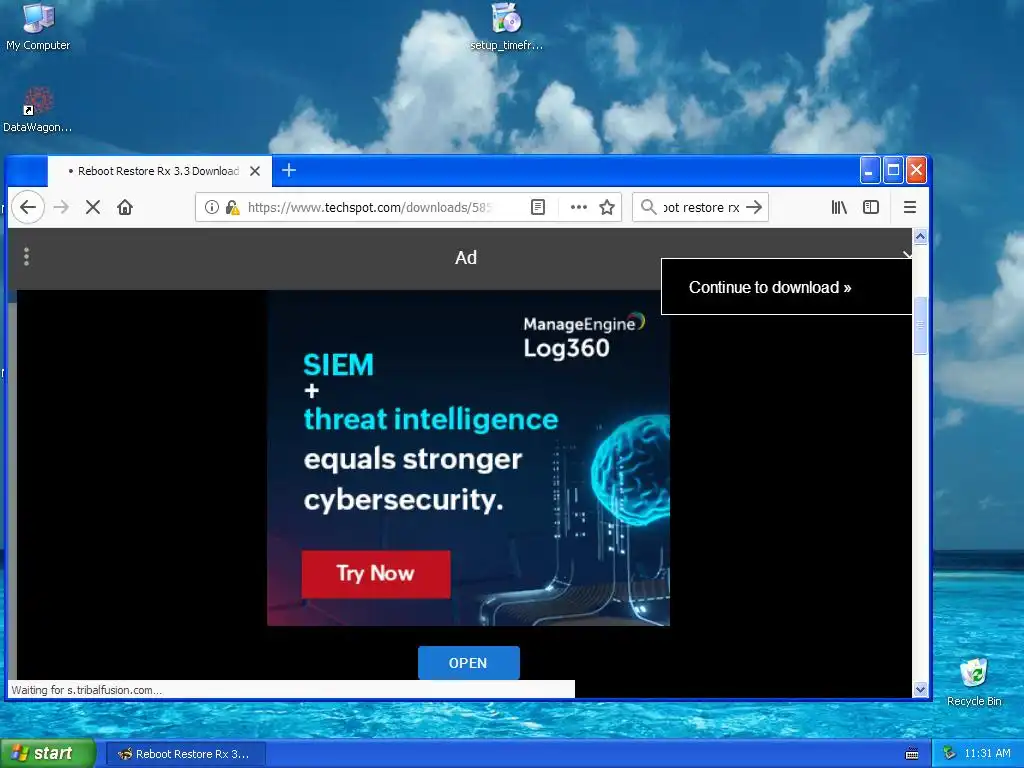The height and width of the screenshot is (768, 1024).
Task: Click the vertical scrollbar thumb
Action: pos(920,325)
